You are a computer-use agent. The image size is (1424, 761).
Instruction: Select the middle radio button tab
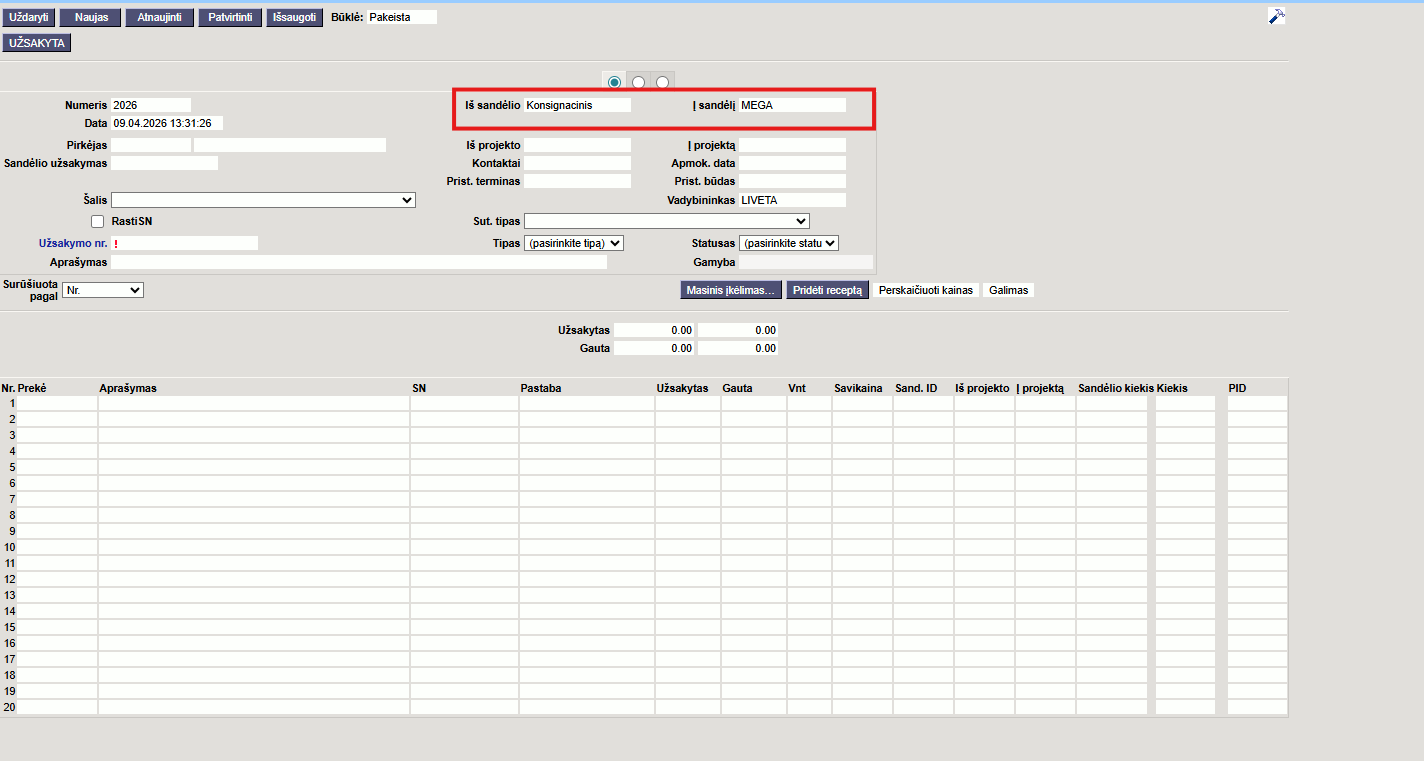(x=638, y=82)
